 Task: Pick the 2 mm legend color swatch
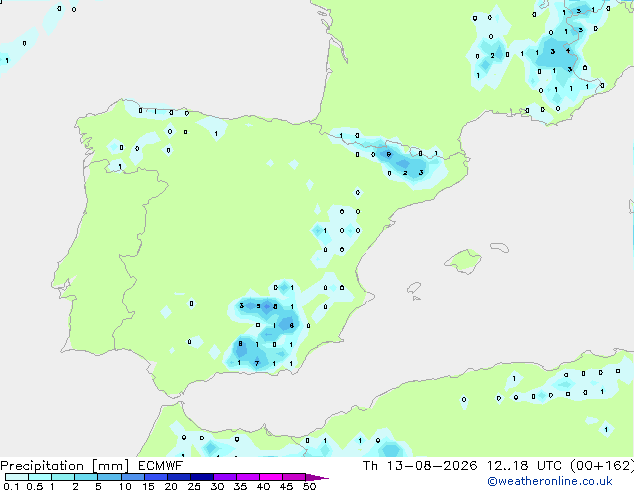tap(86, 477)
